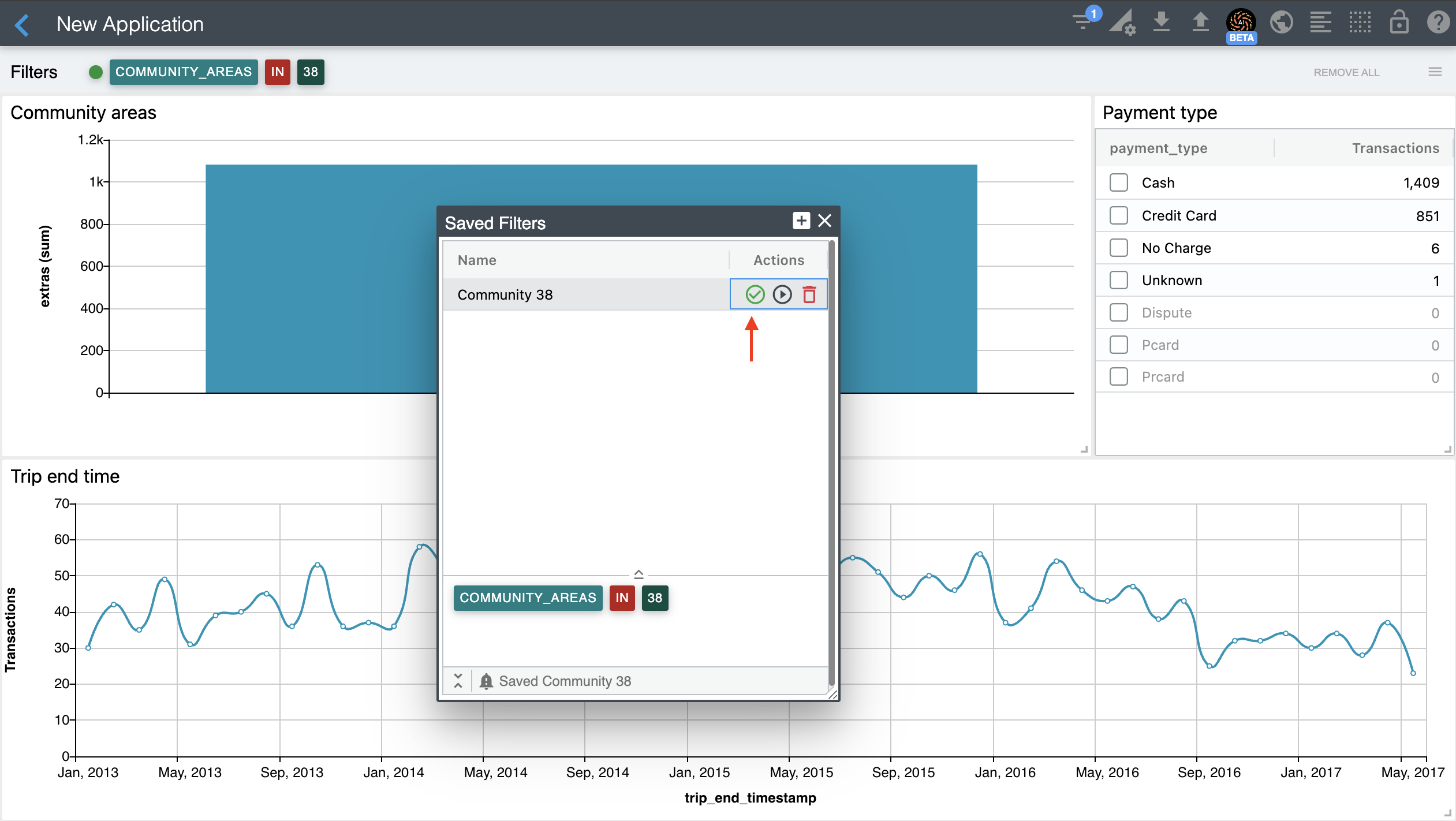Screen dimensions: 1456x821
Task: Click the download arrow icon
Action: pyautogui.click(x=1161, y=22)
